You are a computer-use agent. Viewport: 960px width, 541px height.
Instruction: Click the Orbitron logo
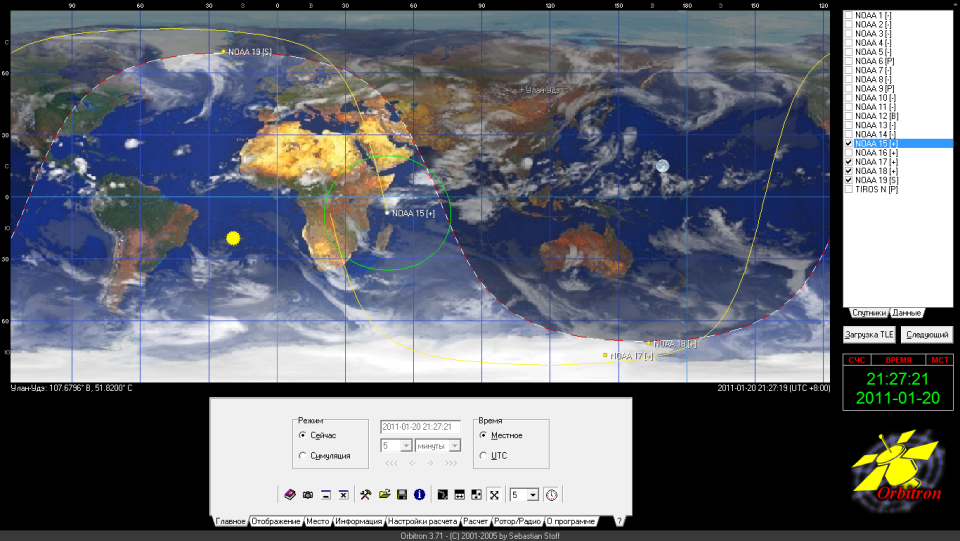(x=898, y=469)
